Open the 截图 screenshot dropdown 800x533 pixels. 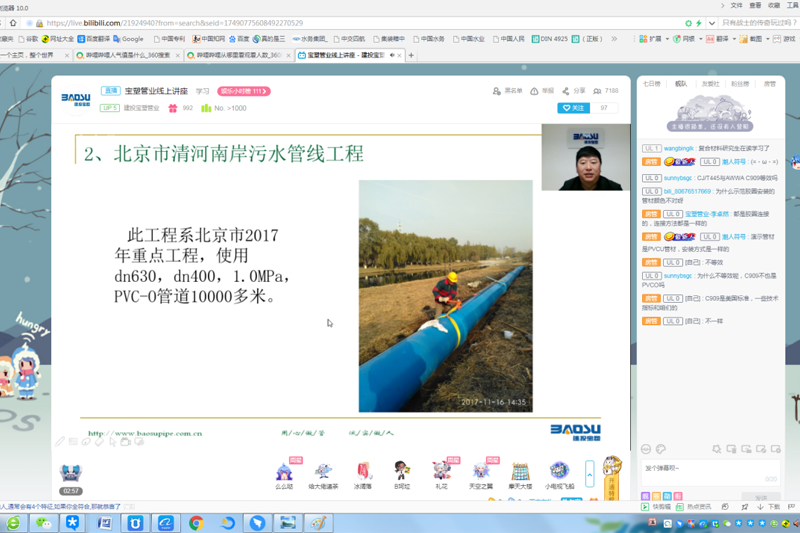754,39
